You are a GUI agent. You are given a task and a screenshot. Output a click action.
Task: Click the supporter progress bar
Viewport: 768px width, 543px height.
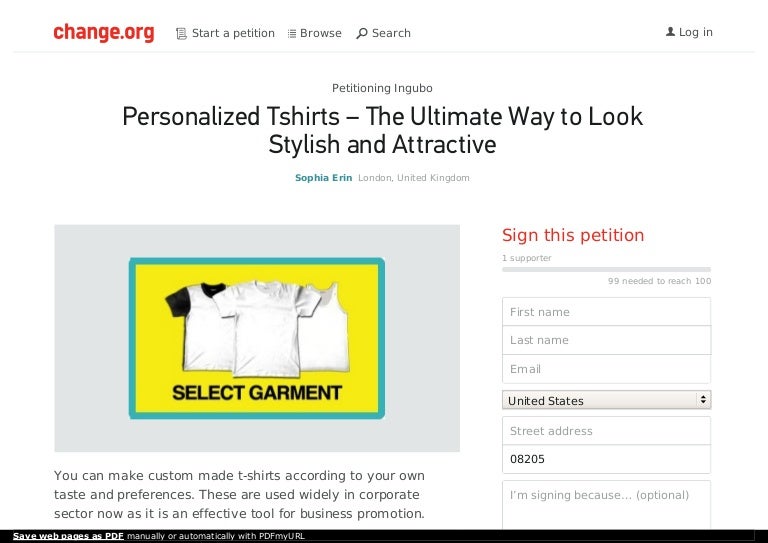pos(606,269)
